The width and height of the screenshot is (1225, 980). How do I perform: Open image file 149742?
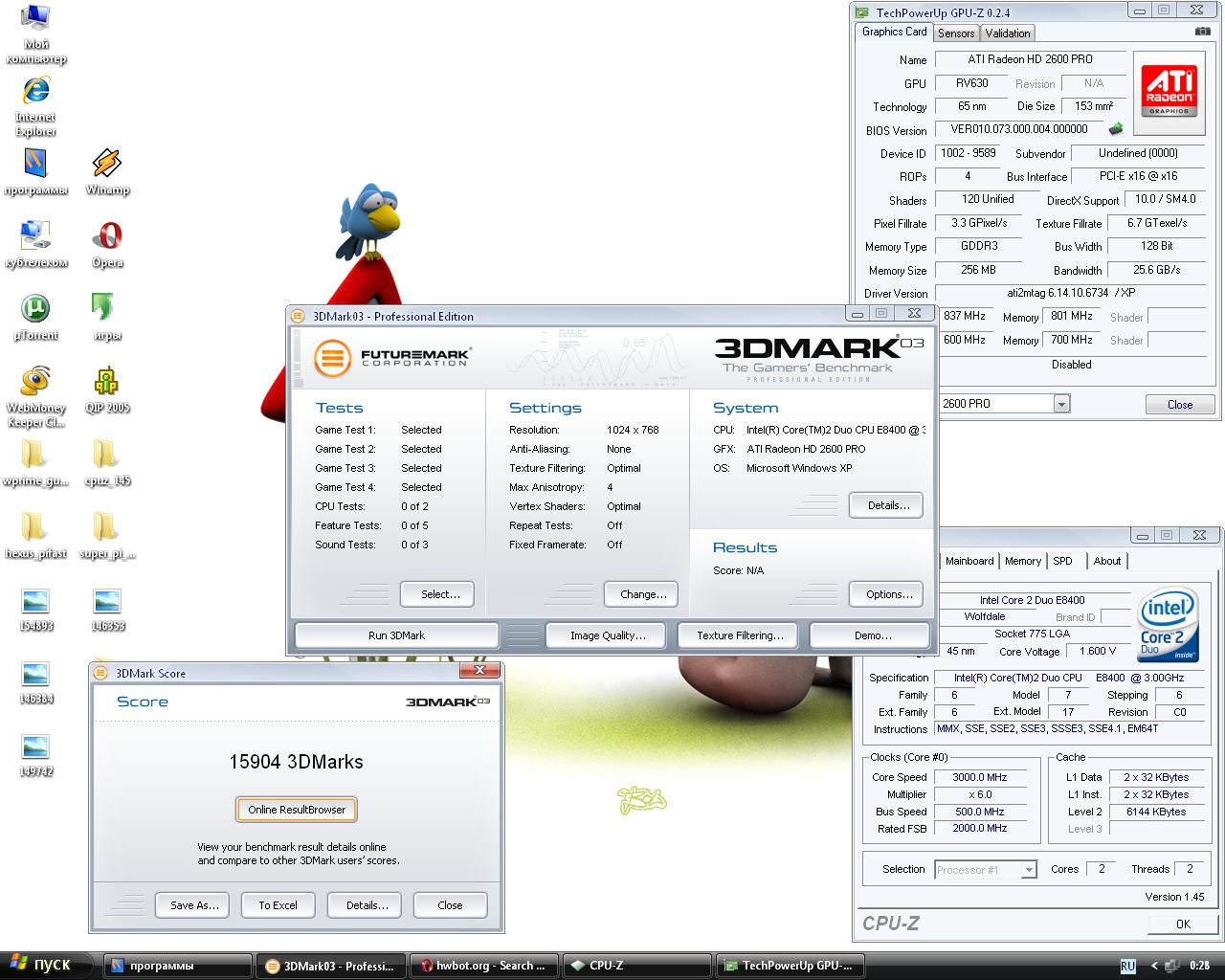point(36,755)
